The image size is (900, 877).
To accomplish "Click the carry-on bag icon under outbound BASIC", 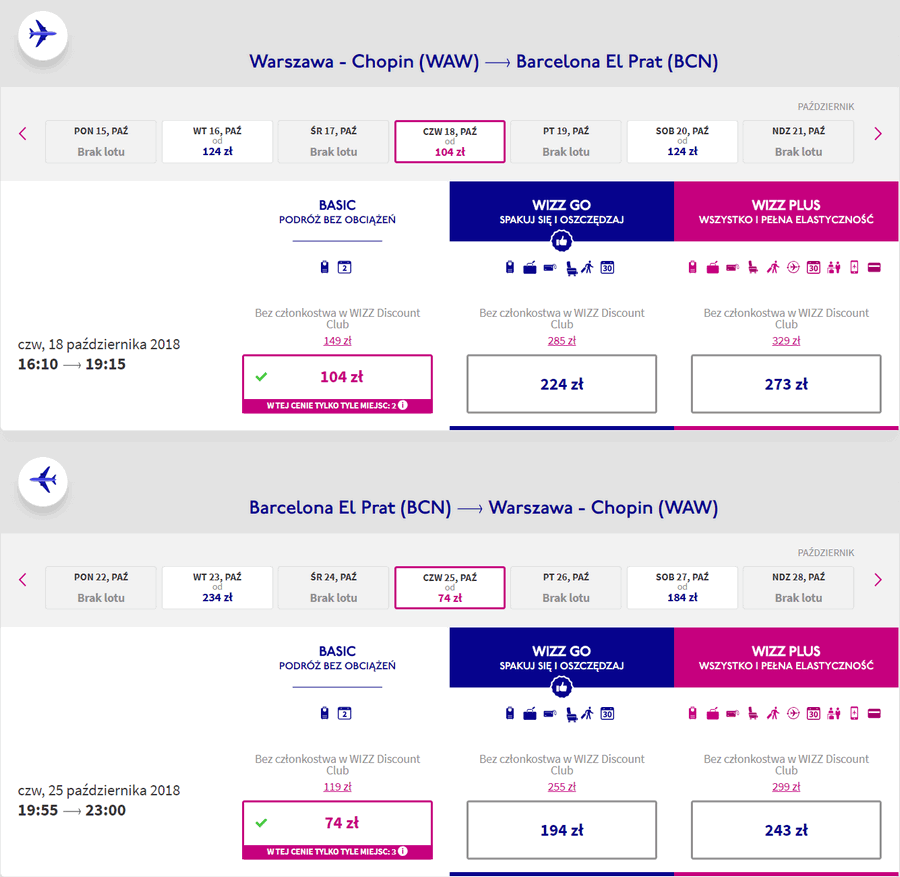I will coord(324,267).
